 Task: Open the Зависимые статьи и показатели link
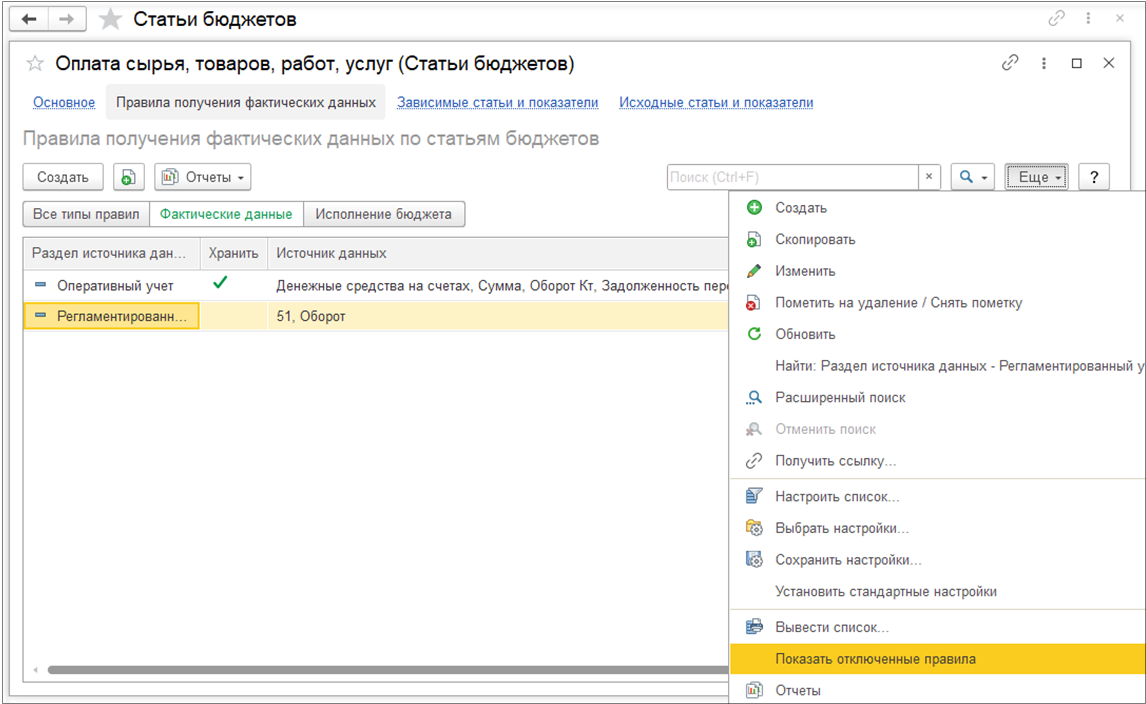click(x=497, y=102)
